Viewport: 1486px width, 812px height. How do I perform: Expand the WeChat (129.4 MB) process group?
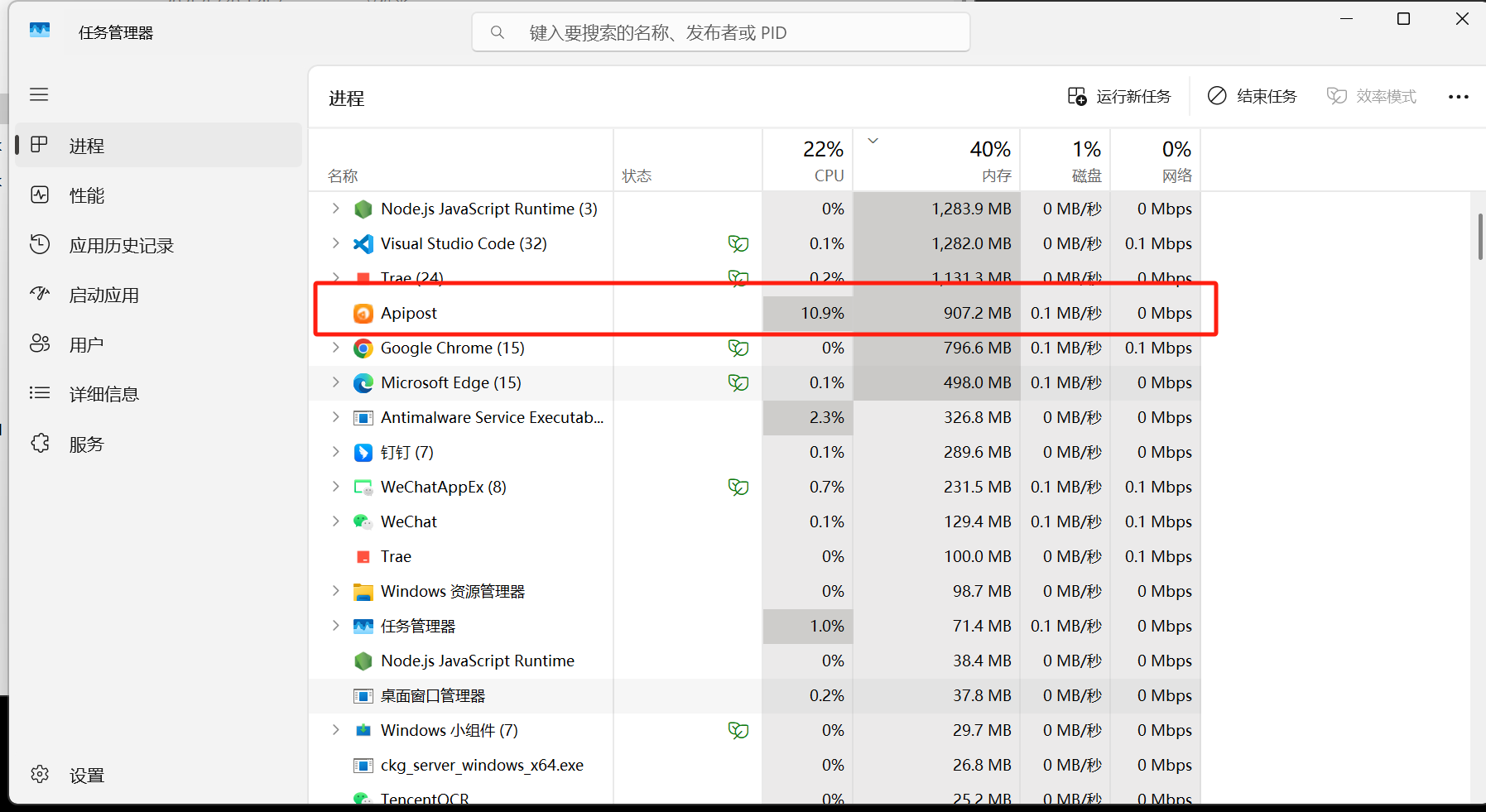click(335, 521)
